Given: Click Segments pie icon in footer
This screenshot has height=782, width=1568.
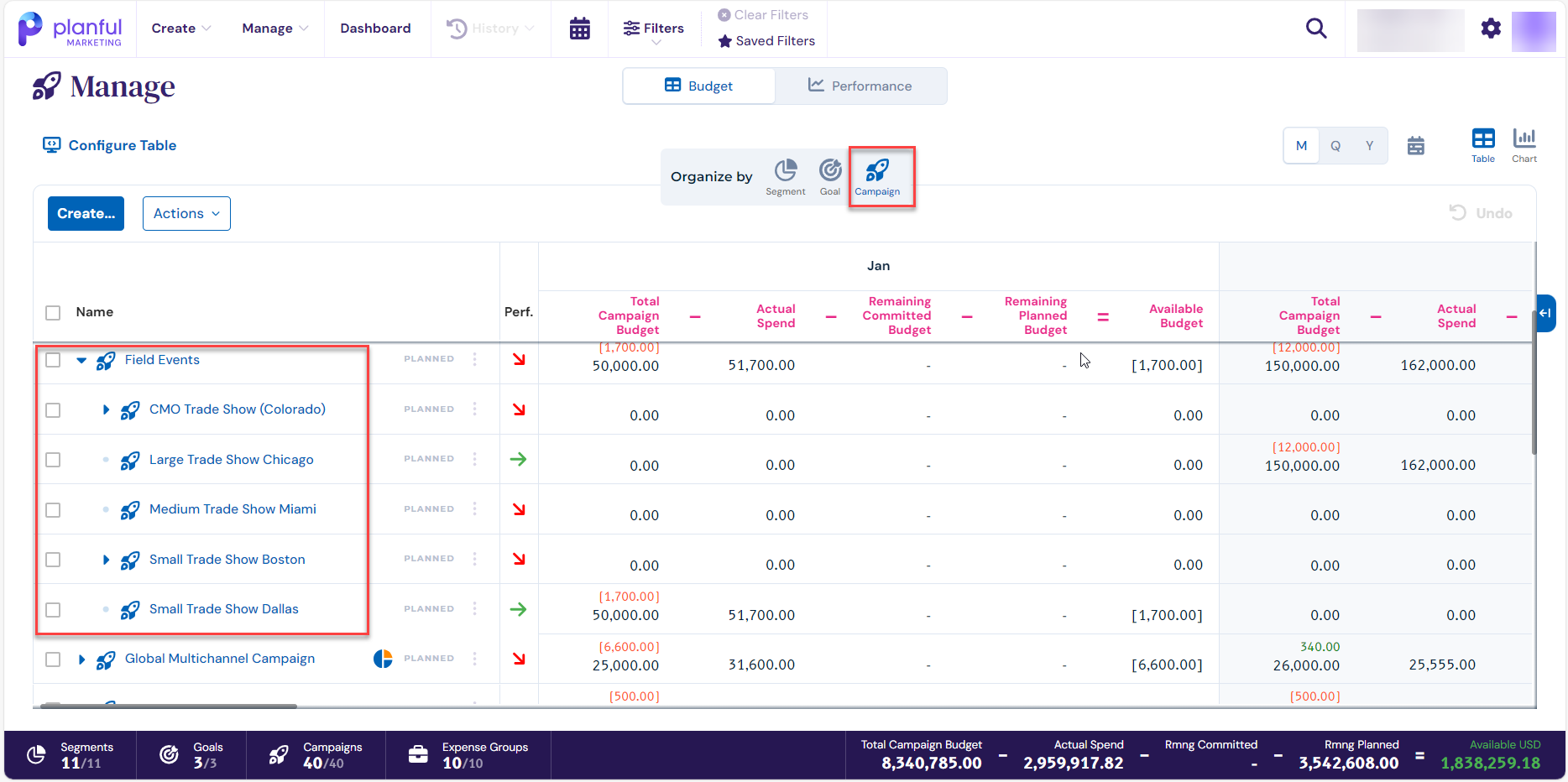Looking at the screenshot, I should [x=36, y=755].
